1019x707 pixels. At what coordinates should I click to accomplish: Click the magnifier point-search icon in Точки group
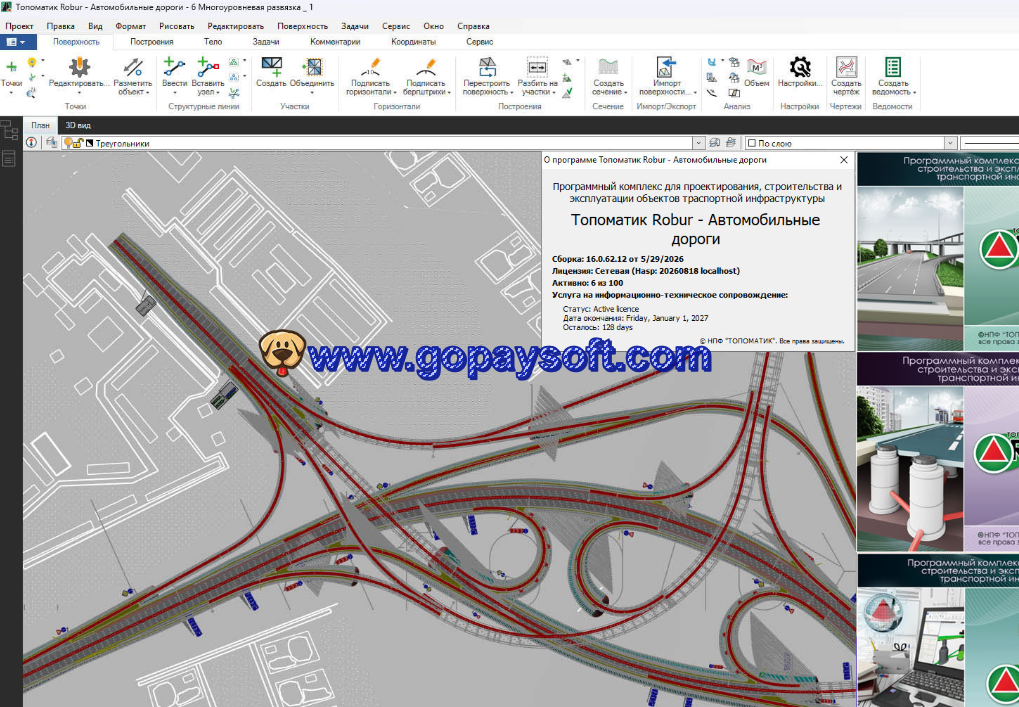coord(31,94)
